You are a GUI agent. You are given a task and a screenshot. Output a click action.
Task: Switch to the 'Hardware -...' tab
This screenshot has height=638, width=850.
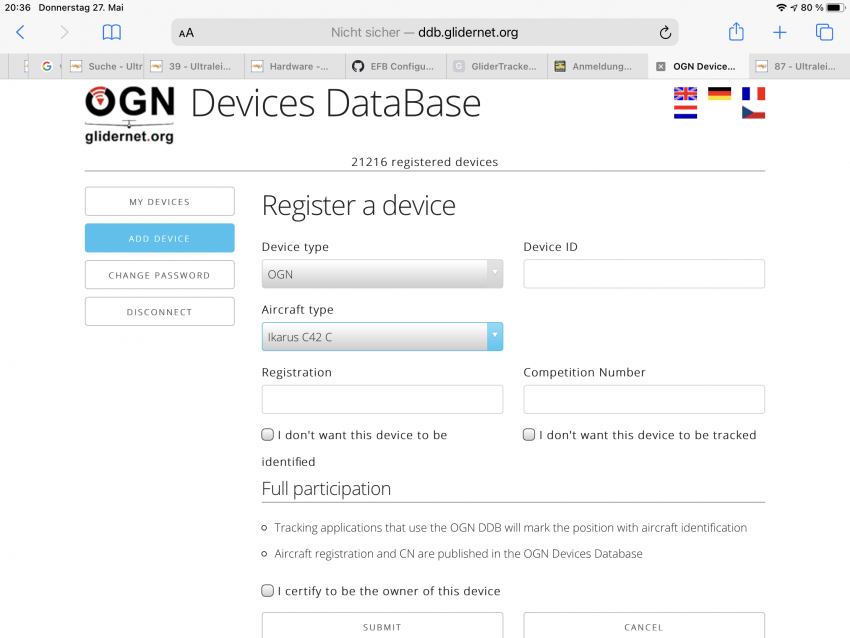click(293, 66)
